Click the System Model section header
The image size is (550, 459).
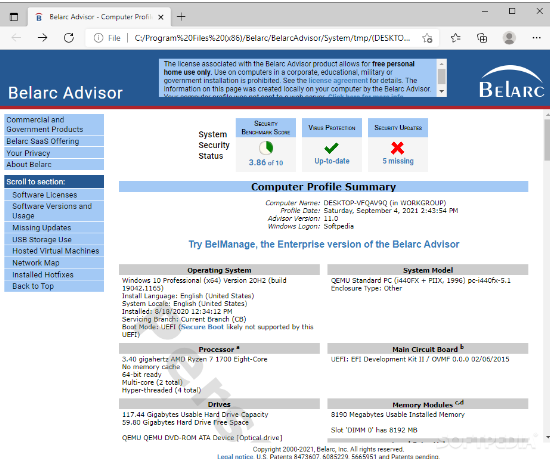pyautogui.click(x=428, y=270)
